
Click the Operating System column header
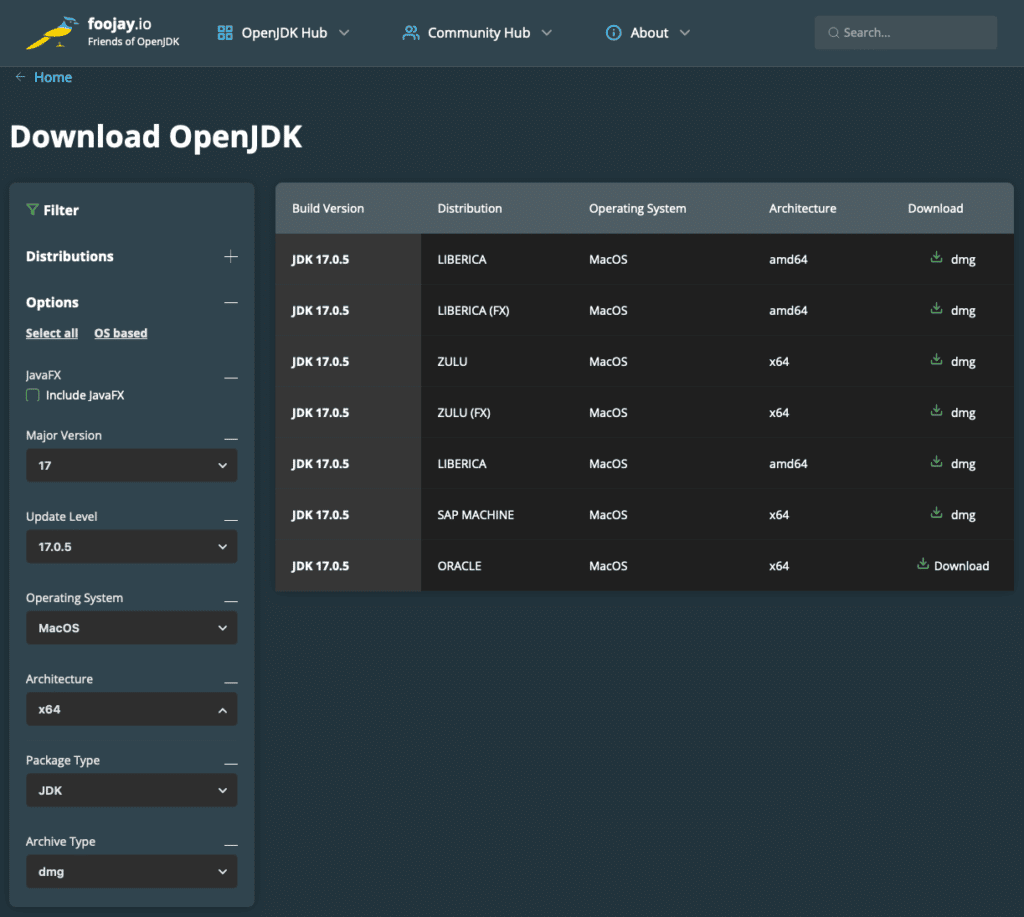[637, 208]
